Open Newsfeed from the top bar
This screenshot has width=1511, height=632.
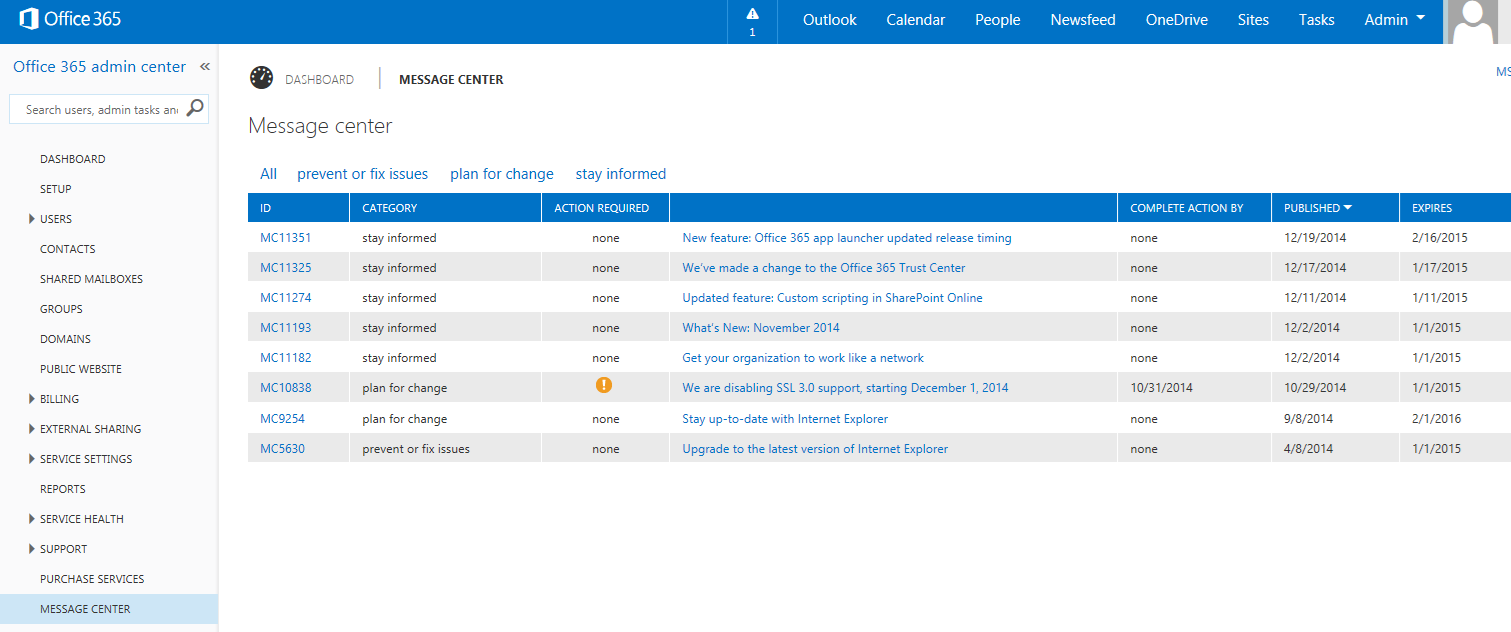(1083, 20)
